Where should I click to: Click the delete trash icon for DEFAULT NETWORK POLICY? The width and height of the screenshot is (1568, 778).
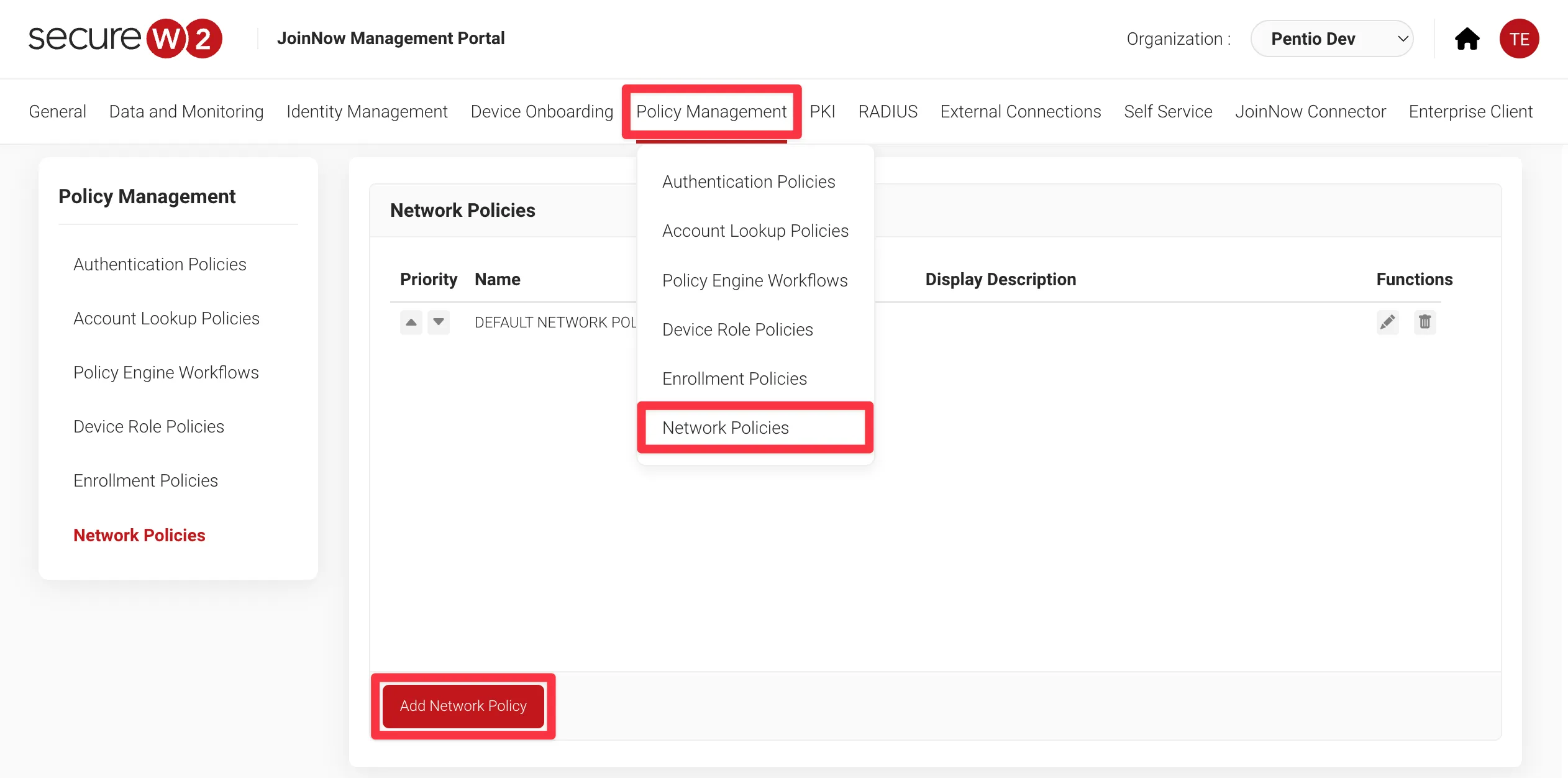pyautogui.click(x=1424, y=322)
